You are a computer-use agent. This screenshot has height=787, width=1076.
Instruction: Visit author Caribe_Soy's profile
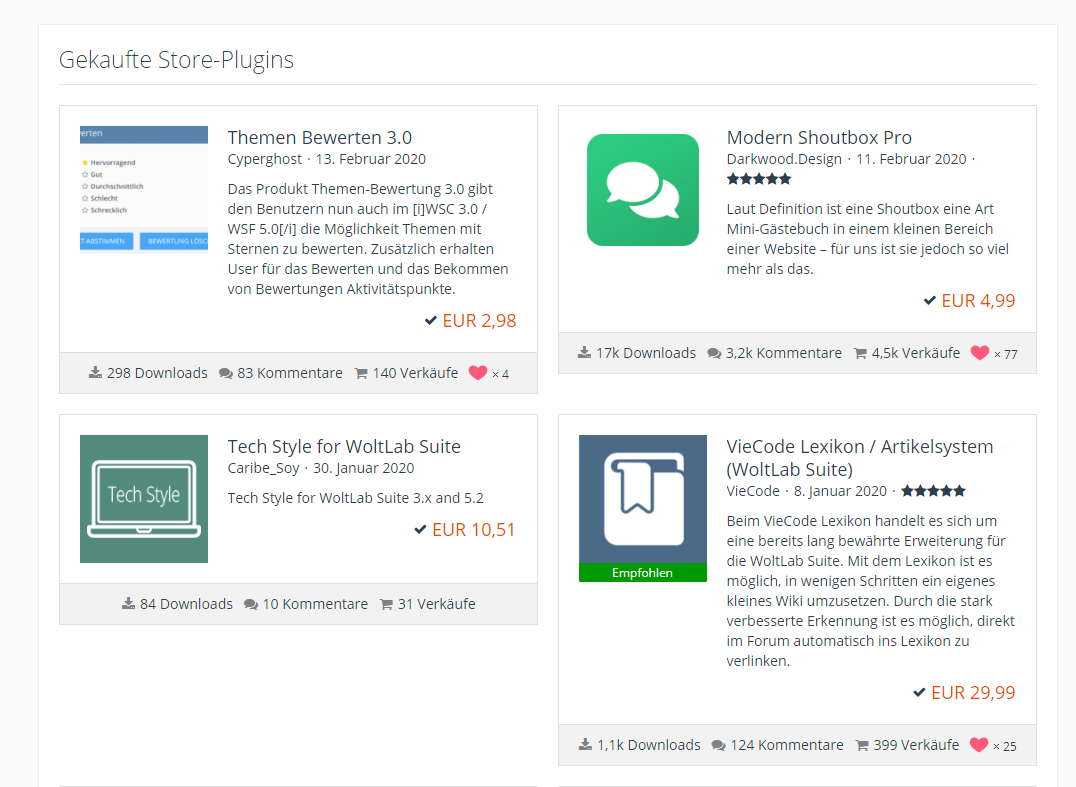(x=263, y=468)
